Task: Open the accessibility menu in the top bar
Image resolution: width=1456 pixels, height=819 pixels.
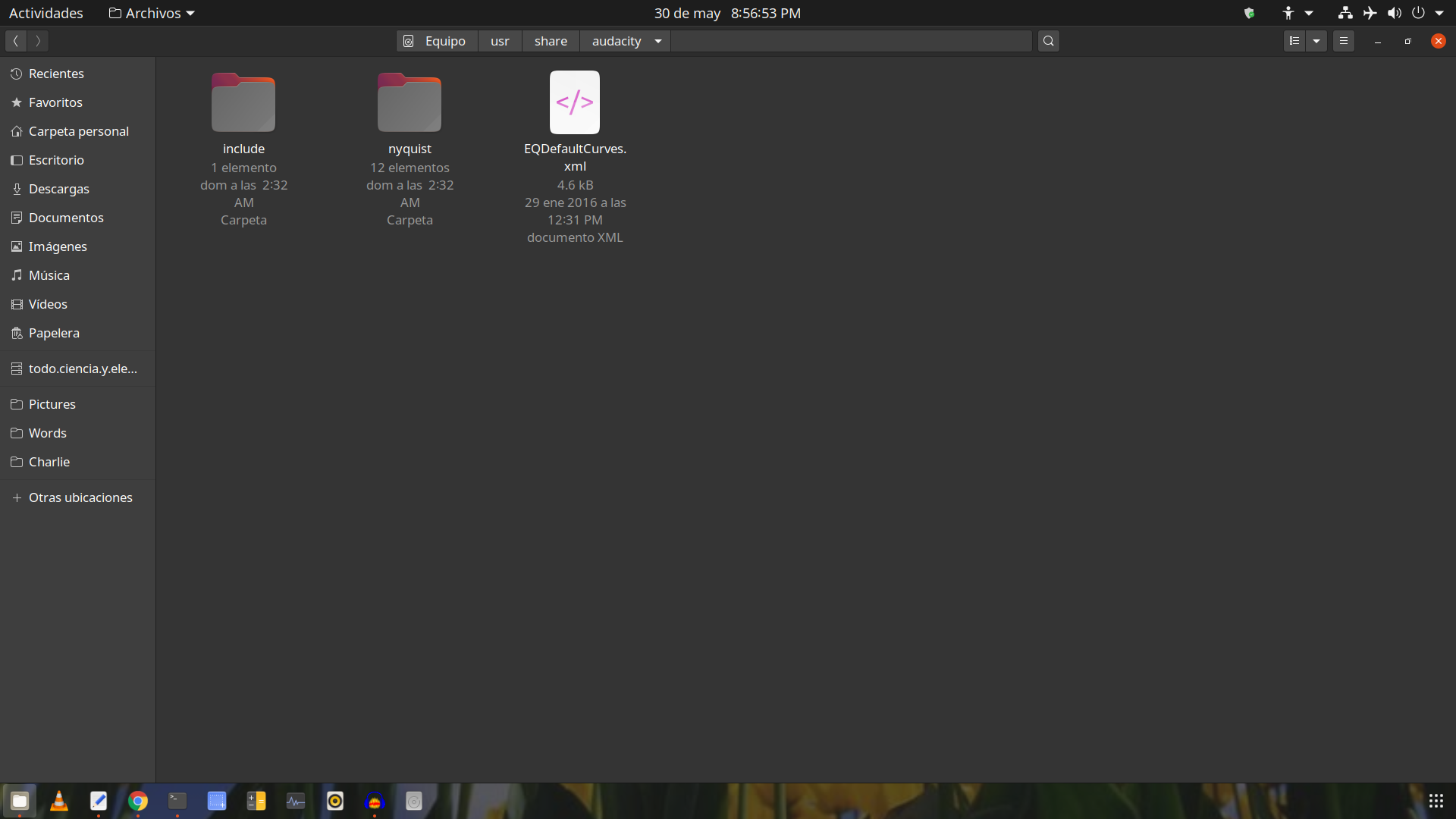Action: tap(1289, 13)
